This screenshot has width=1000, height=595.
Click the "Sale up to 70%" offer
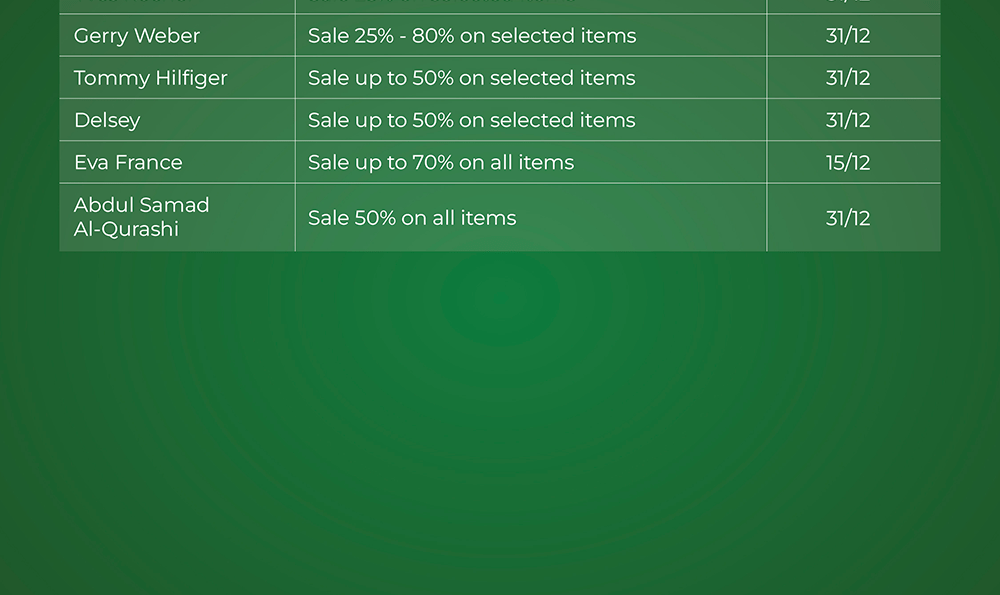pyautogui.click(x=441, y=162)
